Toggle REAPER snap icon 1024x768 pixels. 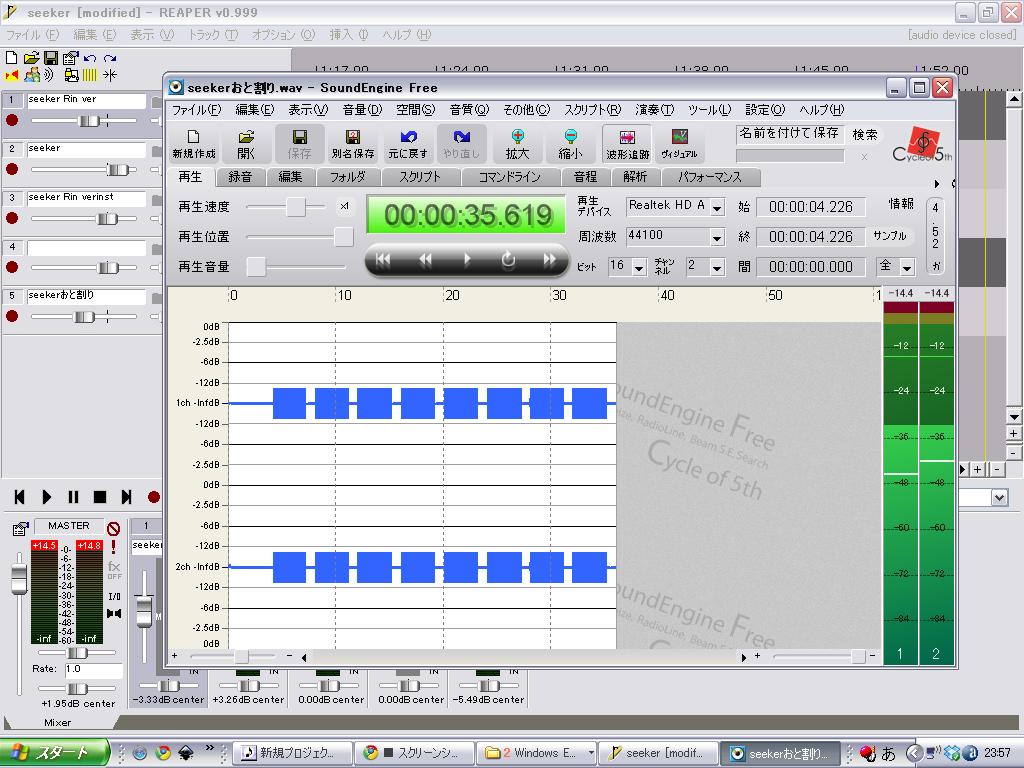click(x=110, y=75)
